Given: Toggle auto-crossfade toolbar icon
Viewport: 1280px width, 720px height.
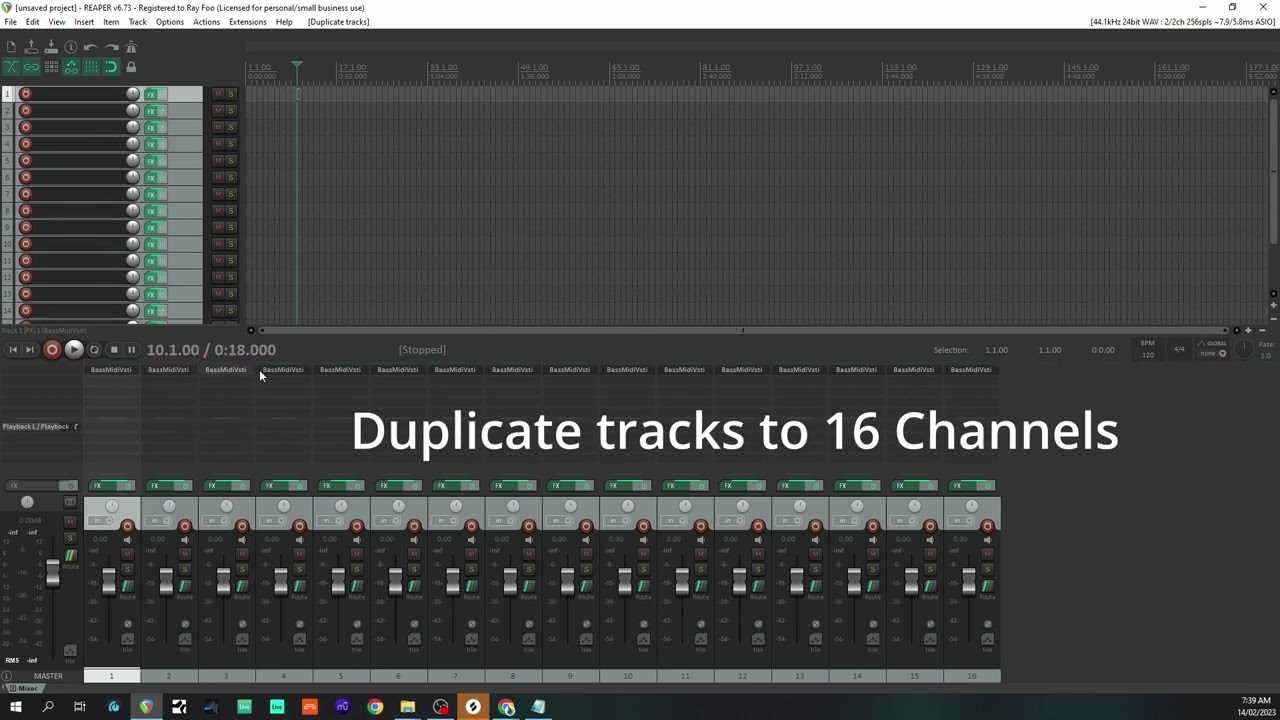Looking at the screenshot, I should coord(11,67).
